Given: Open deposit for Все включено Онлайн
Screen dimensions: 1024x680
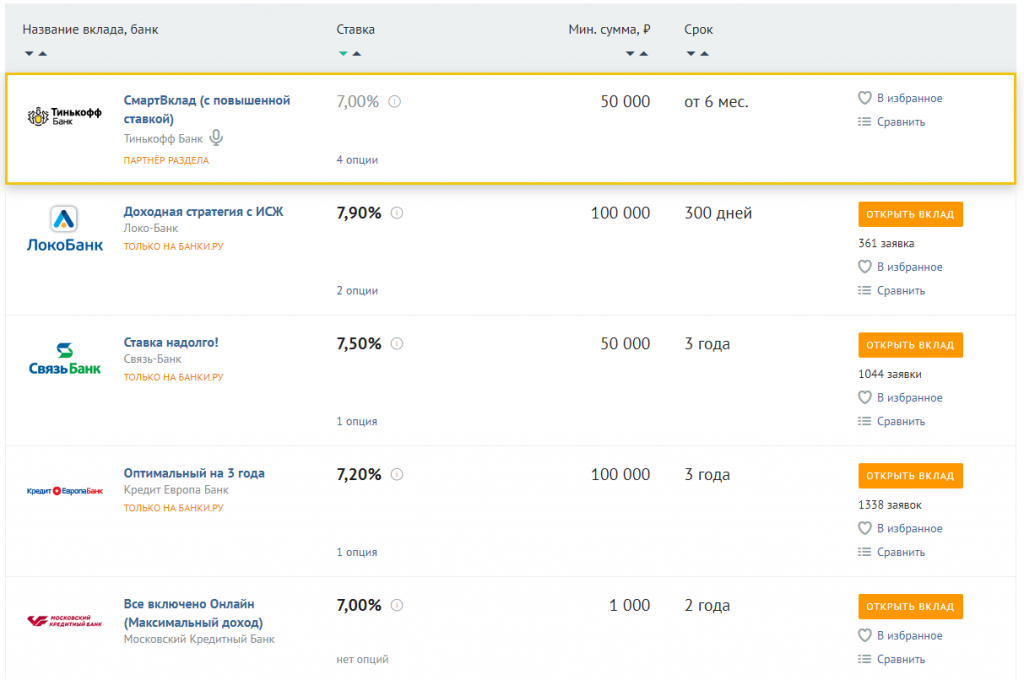Looking at the screenshot, I should point(910,606).
